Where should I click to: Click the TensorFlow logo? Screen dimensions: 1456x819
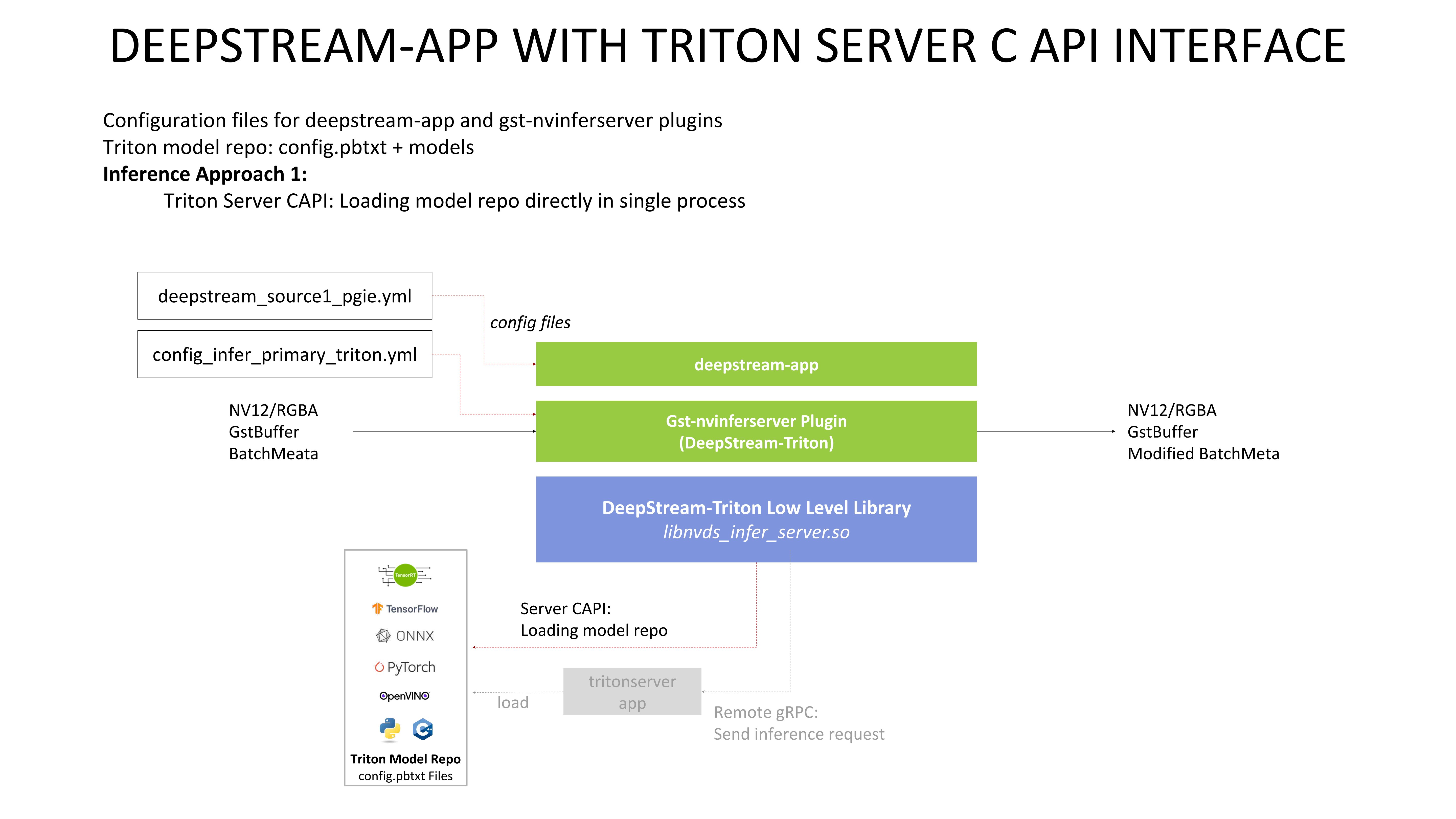405,609
